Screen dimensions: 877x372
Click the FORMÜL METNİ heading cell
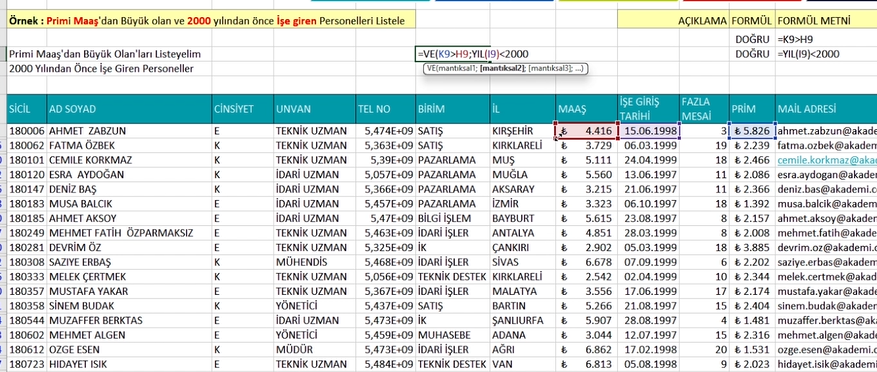point(826,21)
